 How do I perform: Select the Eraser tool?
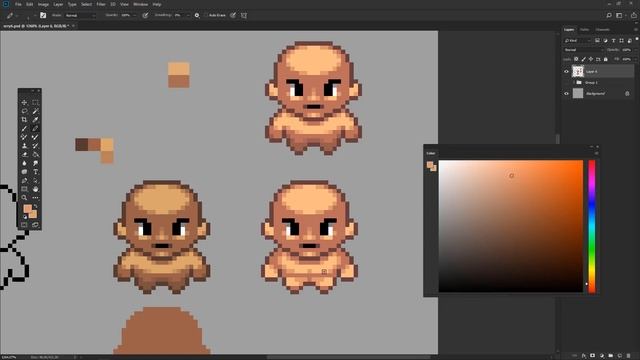(24, 154)
